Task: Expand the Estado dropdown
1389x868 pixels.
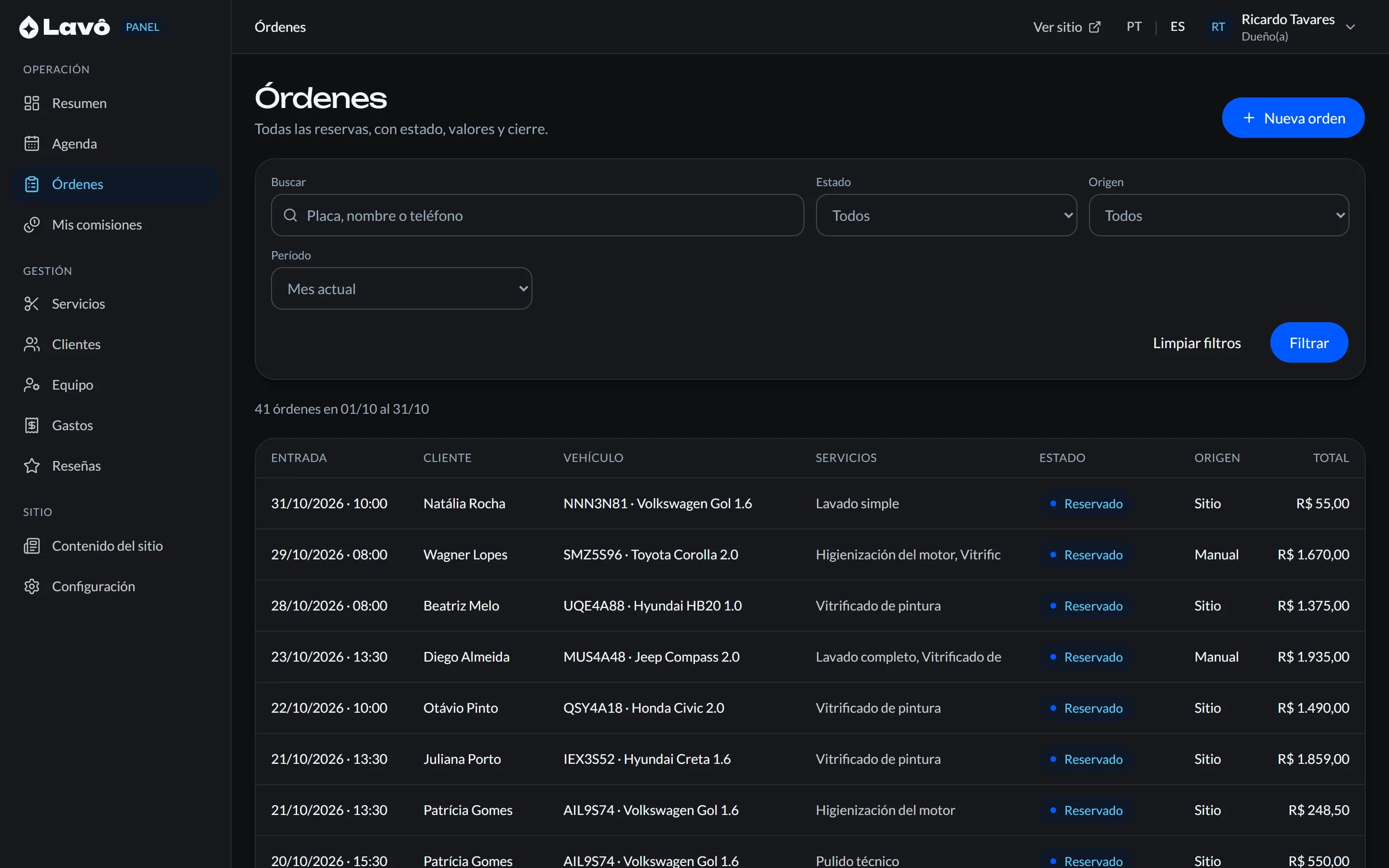Action: coord(946,215)
